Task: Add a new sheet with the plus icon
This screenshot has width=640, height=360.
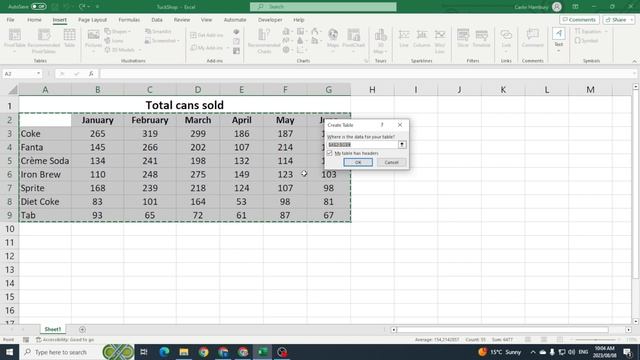Action: (x=82, y=329)
